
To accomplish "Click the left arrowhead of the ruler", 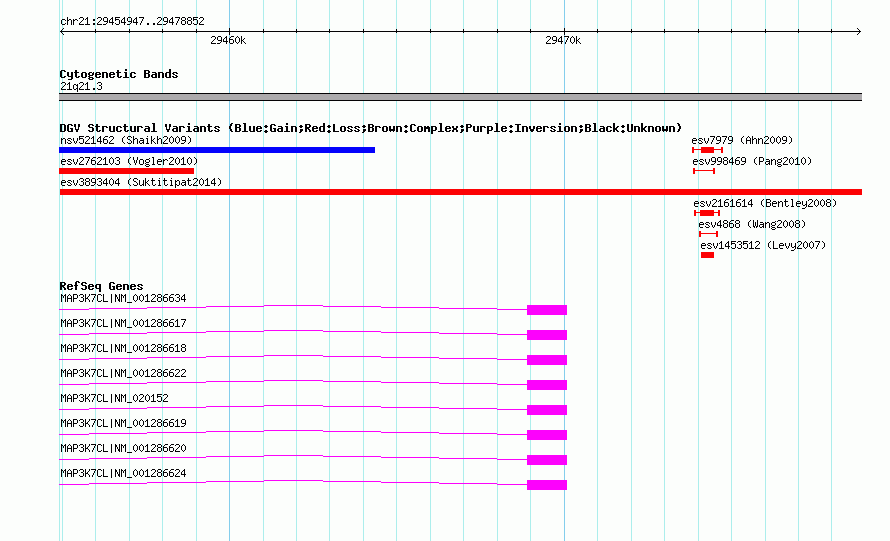I will point(62,31).
